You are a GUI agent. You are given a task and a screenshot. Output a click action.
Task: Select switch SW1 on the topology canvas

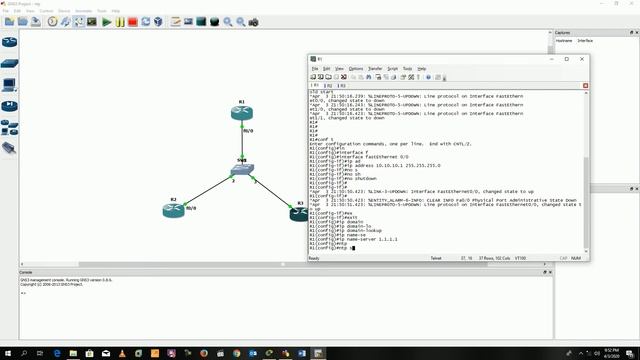pos(242,169)
